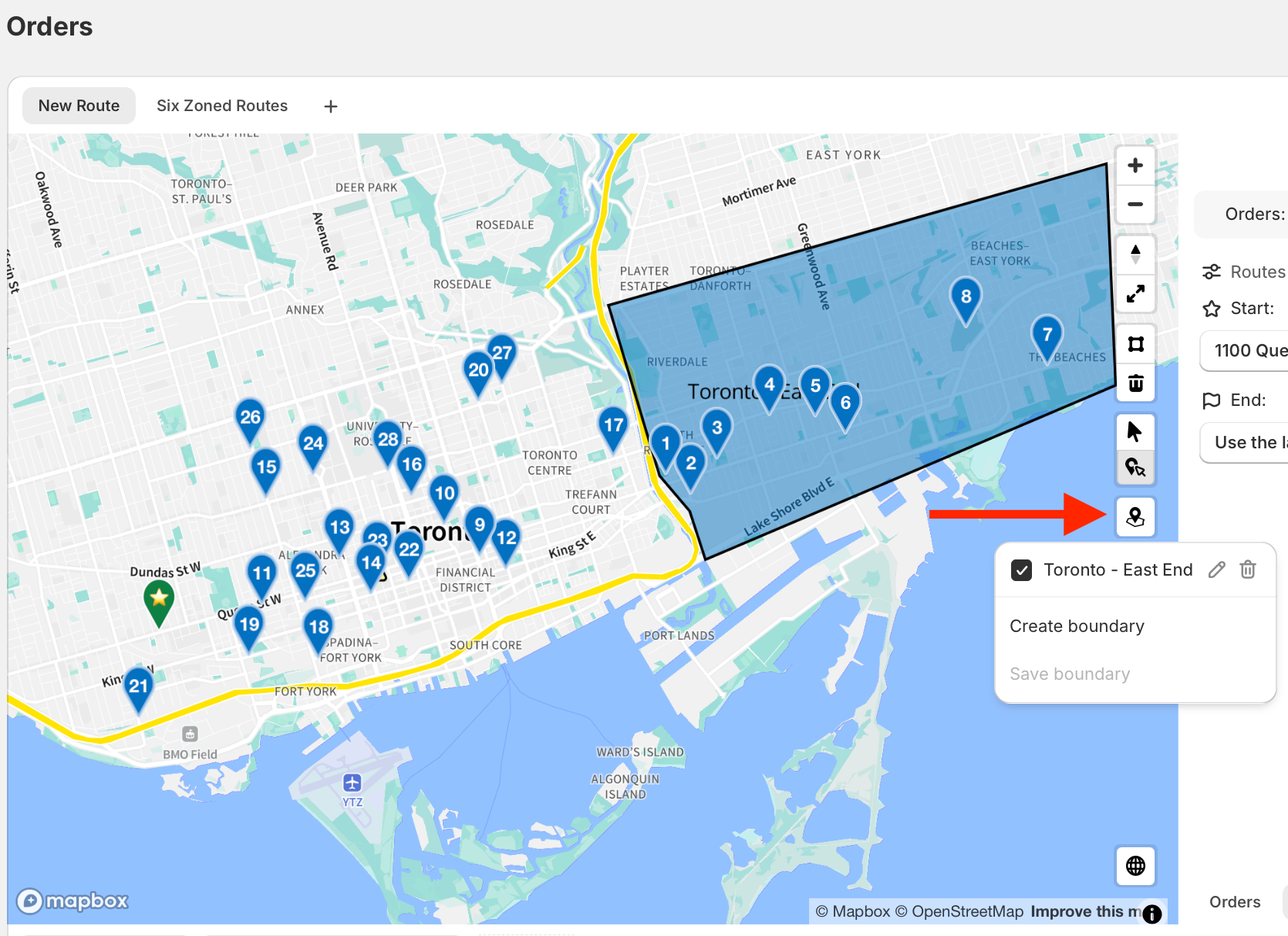The width and height of the screenshot is (1288, 936).
Task: Open Routes settings with sliders icon
Action: coord(1212,272)
